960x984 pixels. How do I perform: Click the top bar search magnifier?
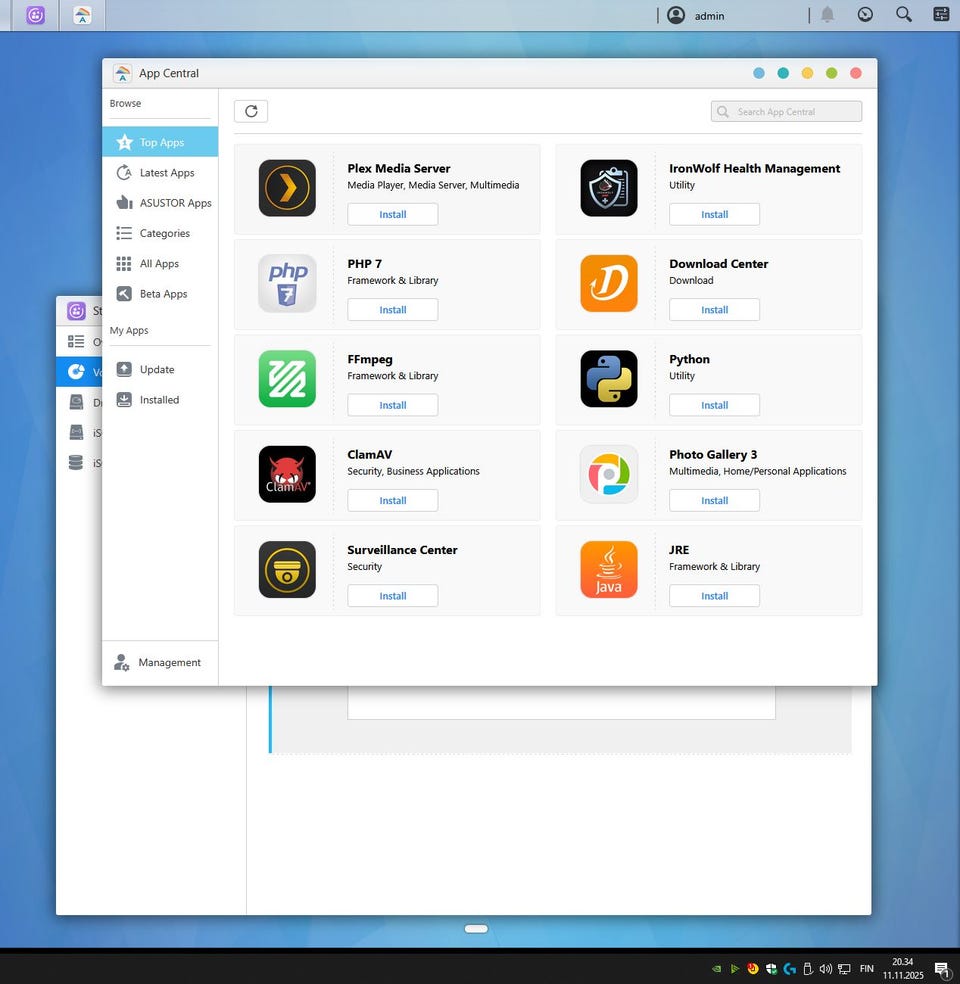click(904, 14)
